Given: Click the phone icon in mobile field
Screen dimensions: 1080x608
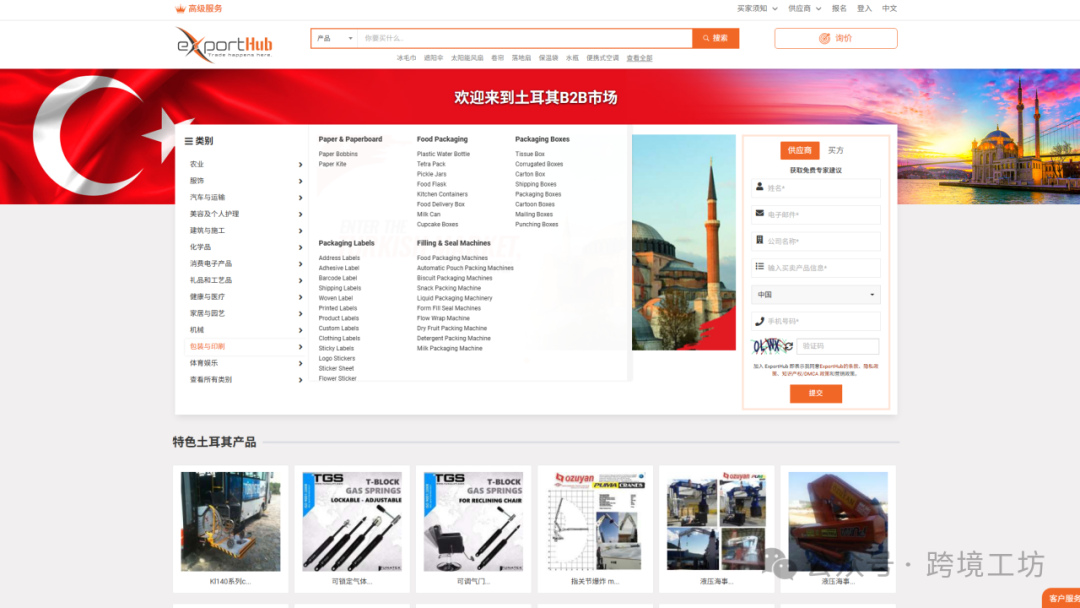Looking at the screenshot, I should [760, 321].
